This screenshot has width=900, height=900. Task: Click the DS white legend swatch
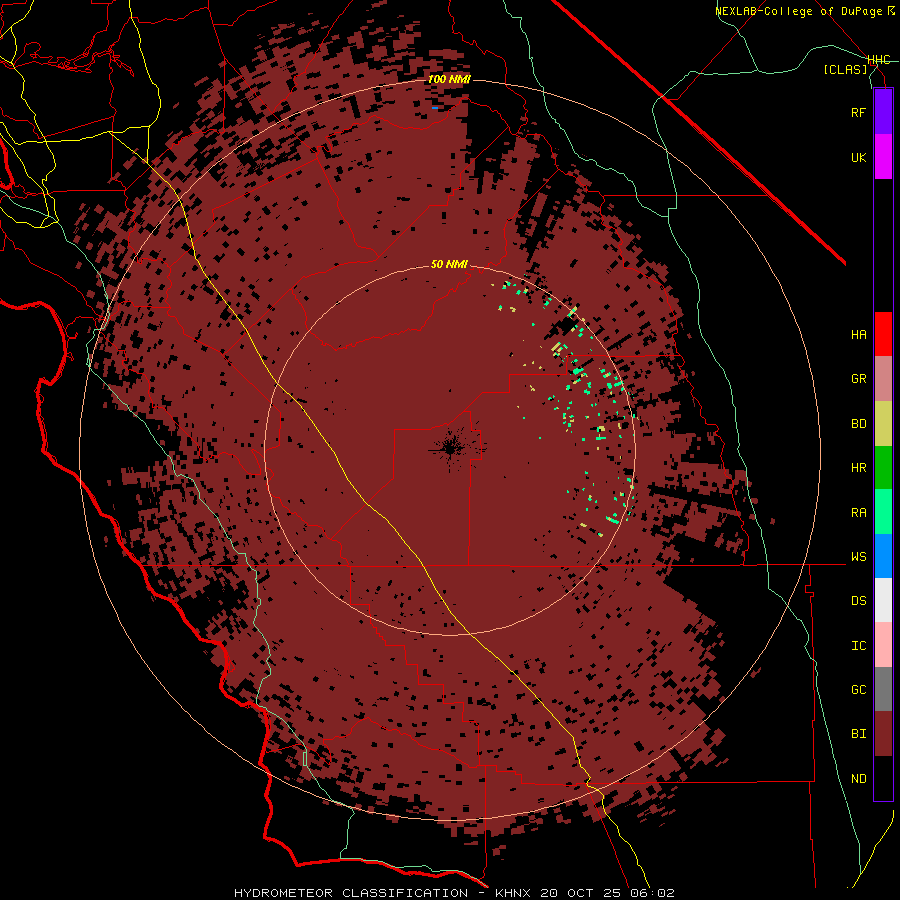point(883,600)
